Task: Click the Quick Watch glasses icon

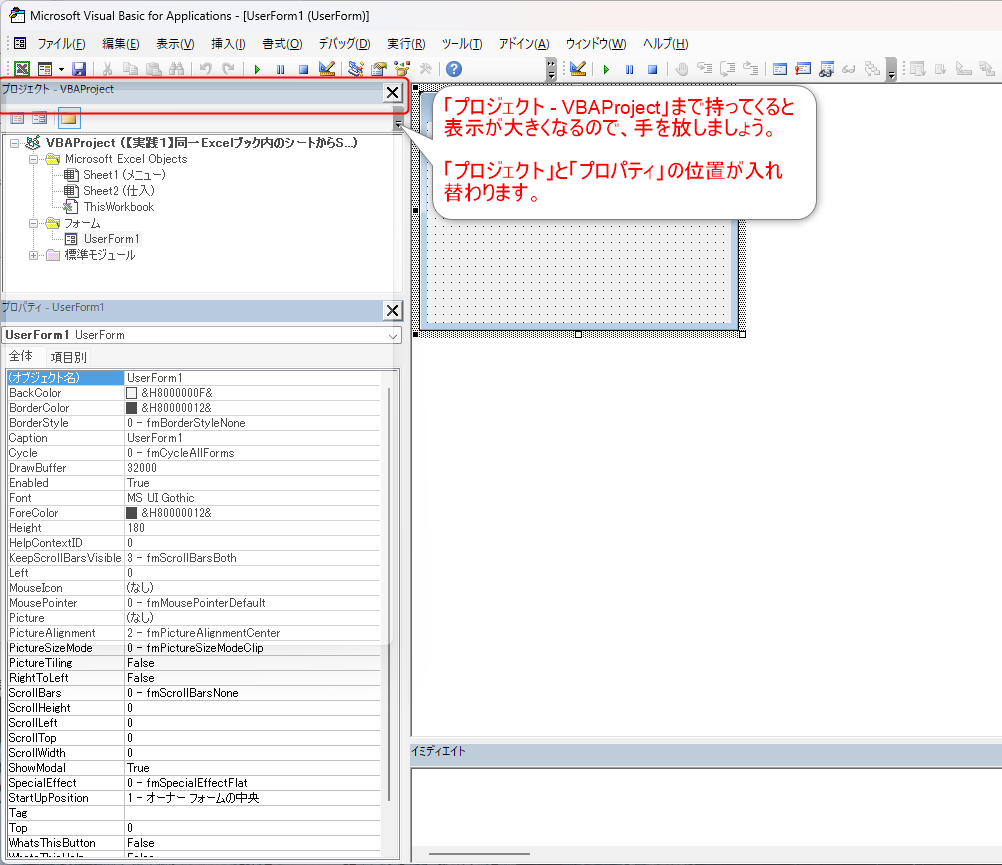Action: tap(849, 69)
